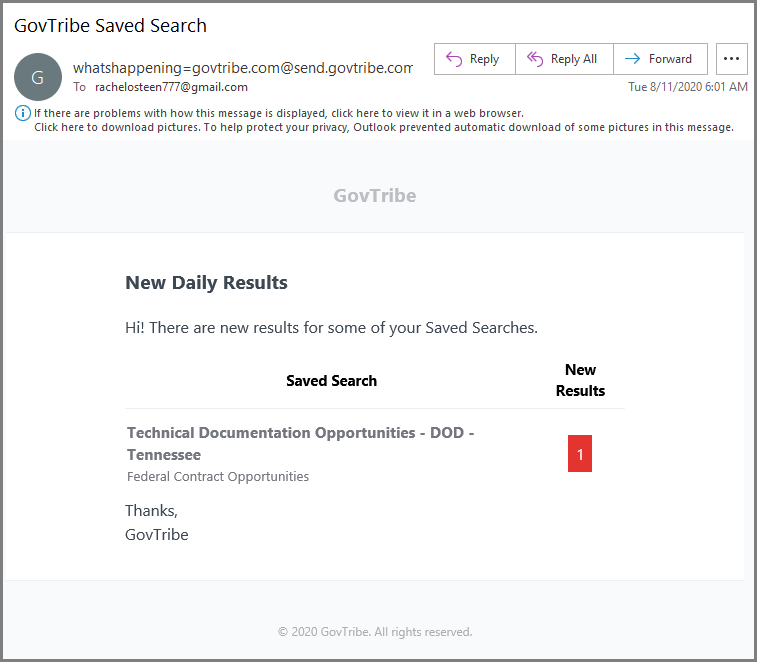The width and height of the screenshot is (757, 662).
Task: Click the 'Thanks,' sign-off line
Action: pyautogui.click(x=152, y=511)
